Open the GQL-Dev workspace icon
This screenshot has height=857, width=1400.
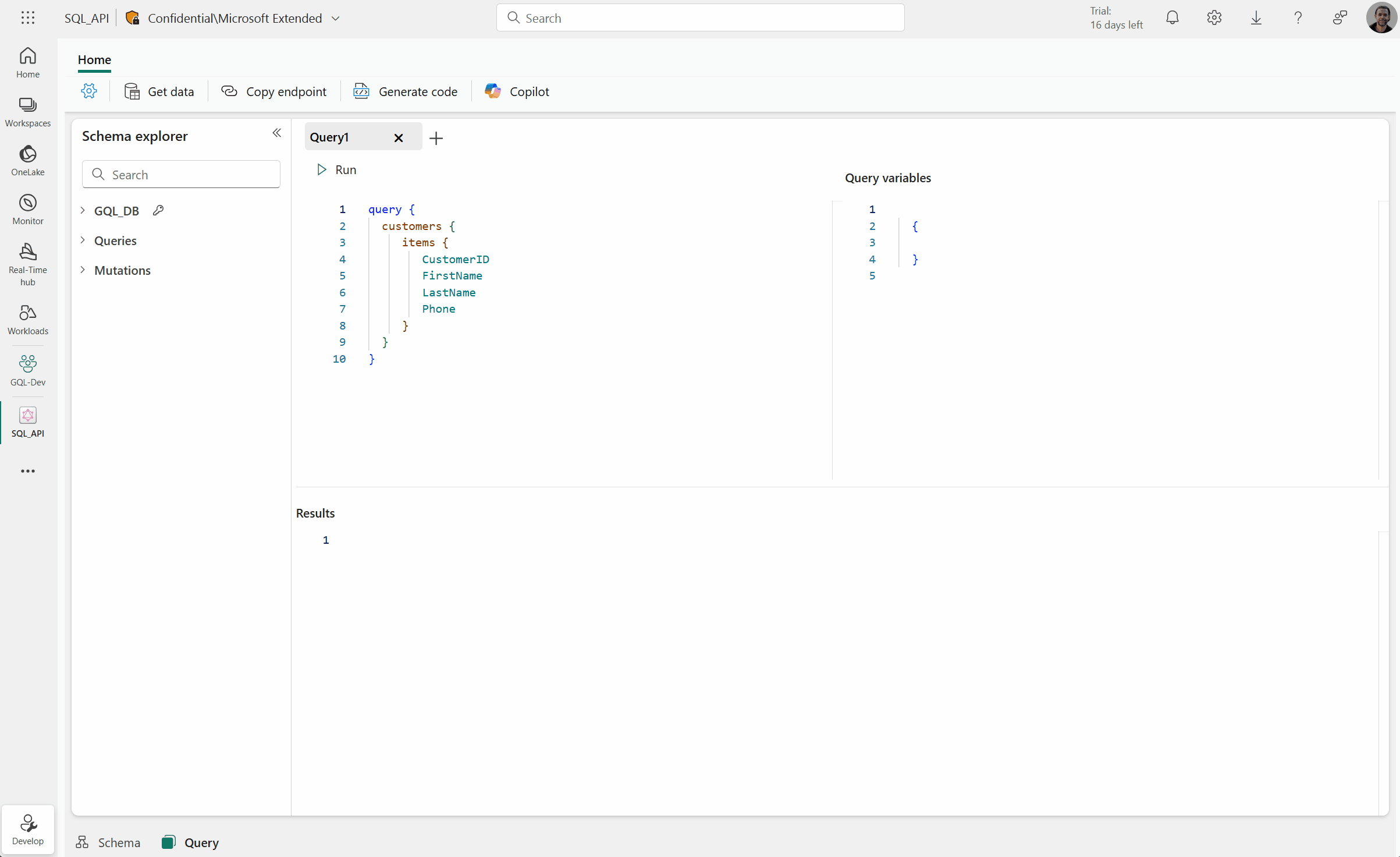pyautogui.click(x=27, y=370)
